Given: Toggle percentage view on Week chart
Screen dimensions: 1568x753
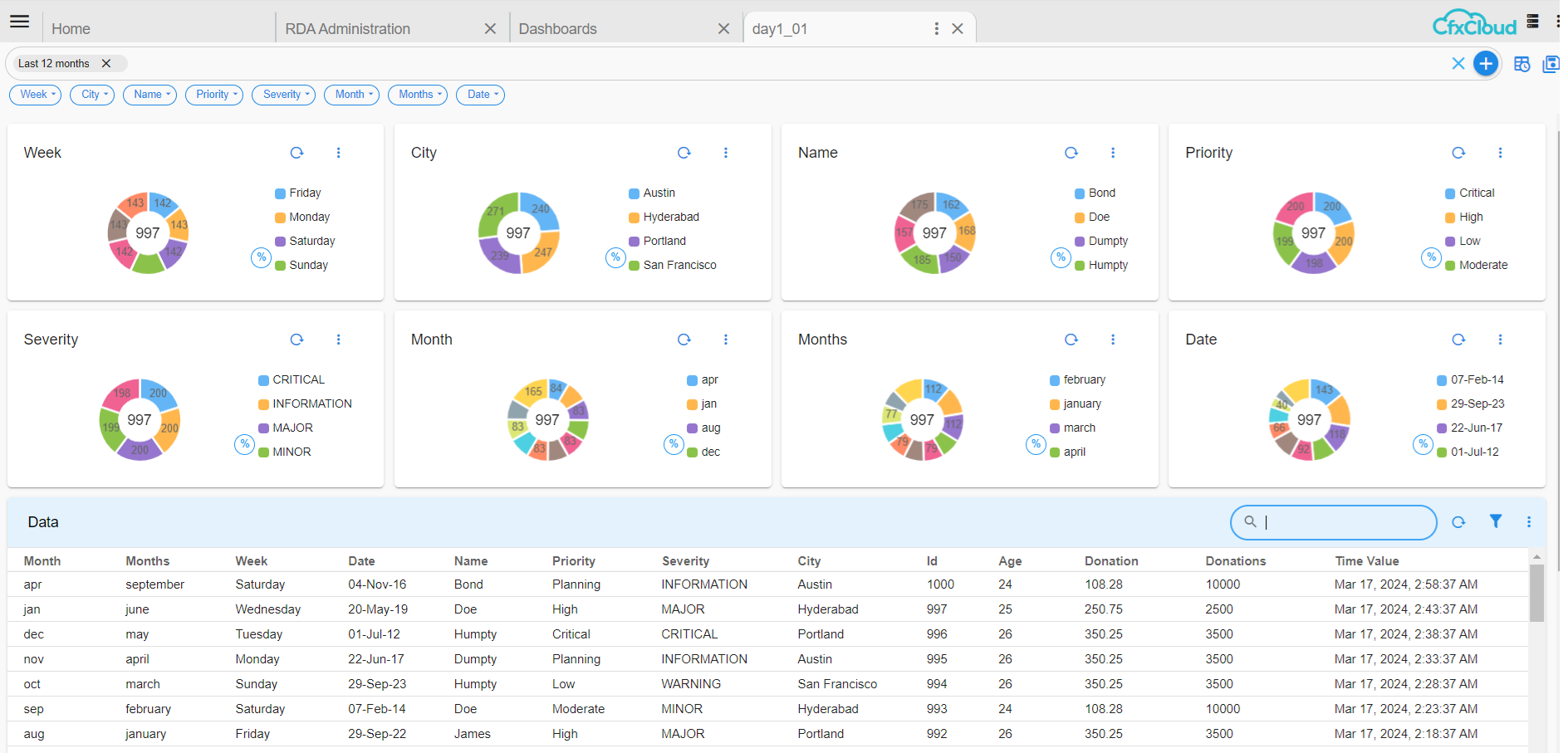Looking at the screenshot, I should (x=261, y=257).
